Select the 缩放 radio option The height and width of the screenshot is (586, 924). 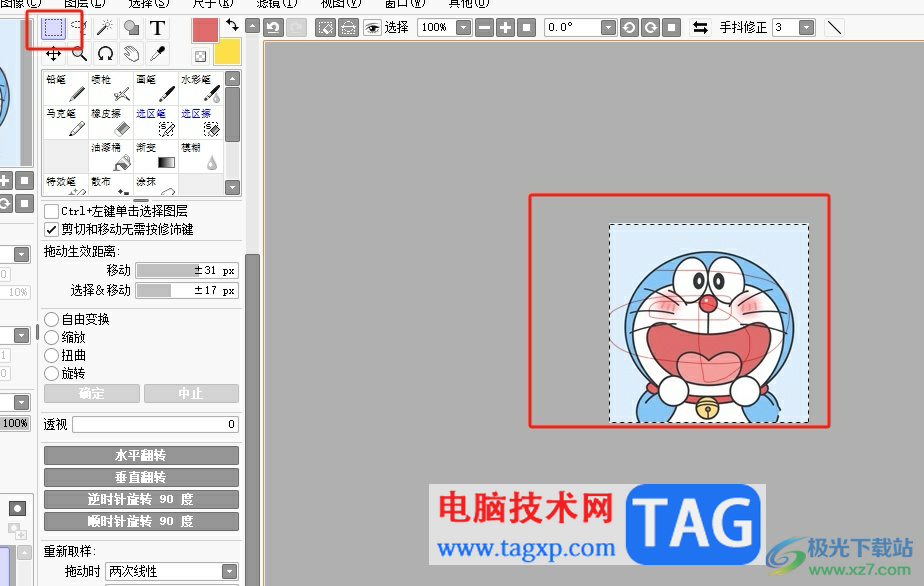coord(51,337)
